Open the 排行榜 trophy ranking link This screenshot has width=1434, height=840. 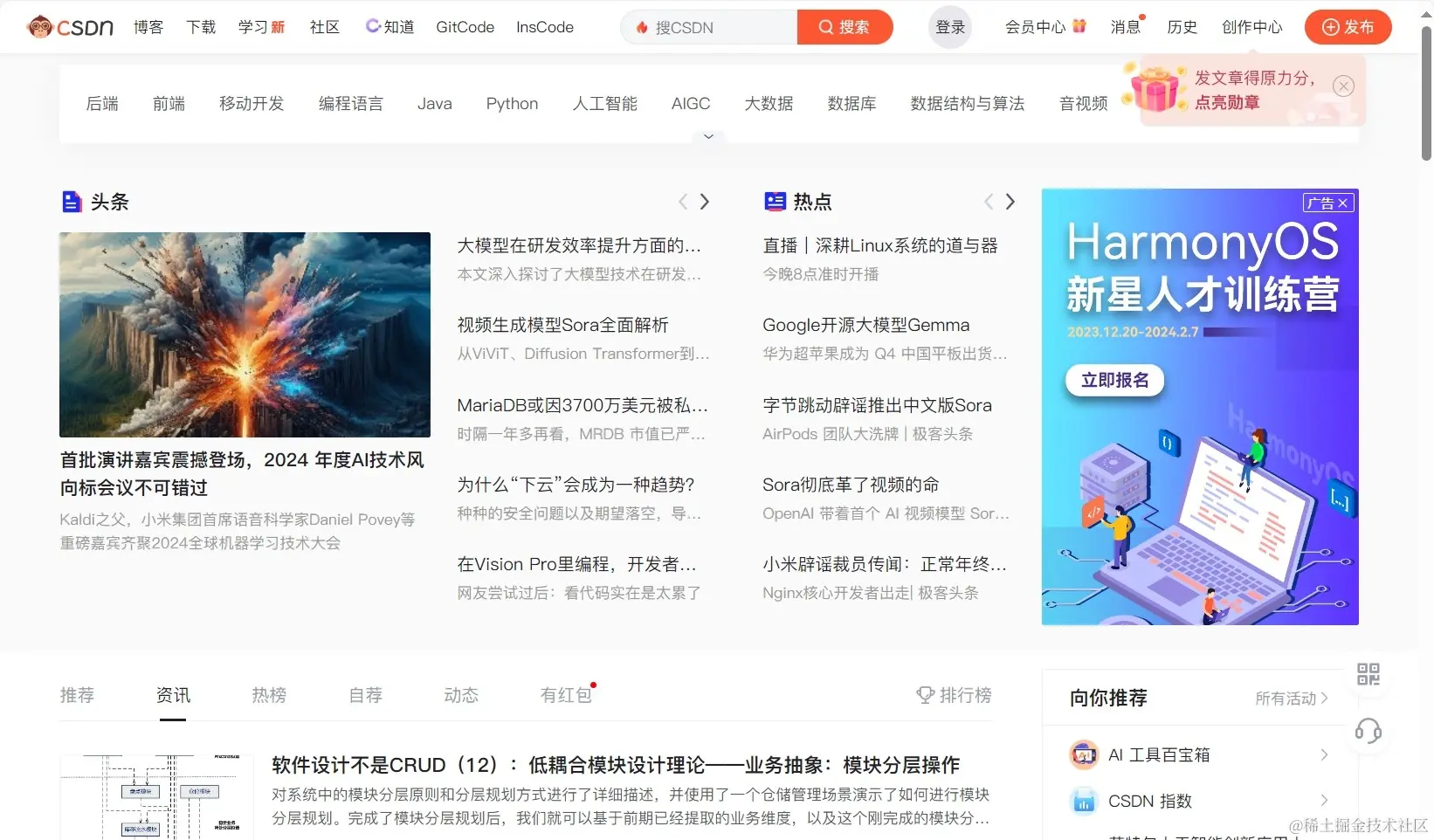click(x=954, y=695)
